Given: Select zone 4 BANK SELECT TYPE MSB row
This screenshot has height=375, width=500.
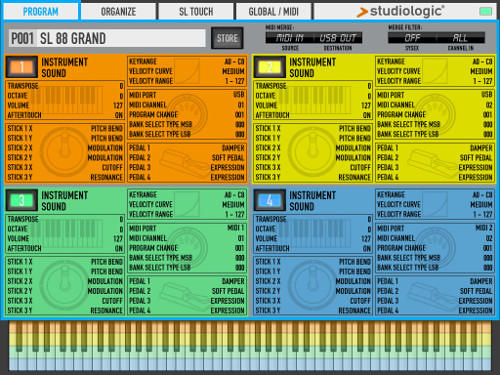Looking at the screenshot, I should point(435,258).
